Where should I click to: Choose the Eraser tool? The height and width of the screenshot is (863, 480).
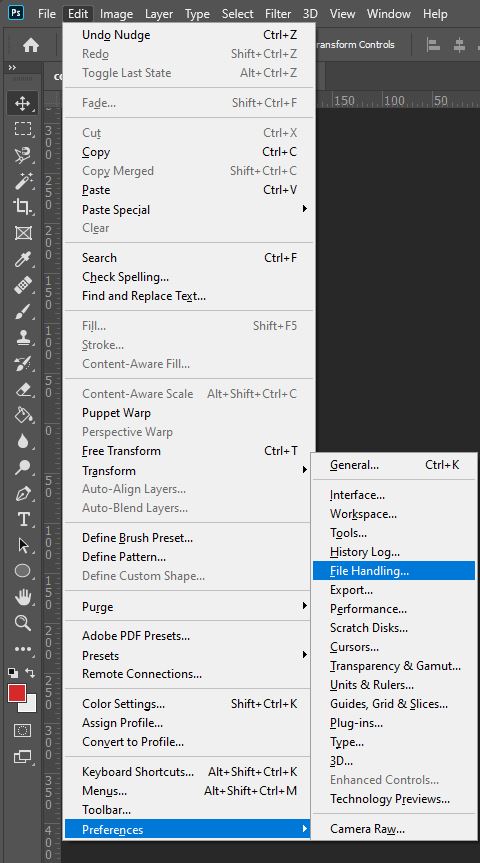23,390
